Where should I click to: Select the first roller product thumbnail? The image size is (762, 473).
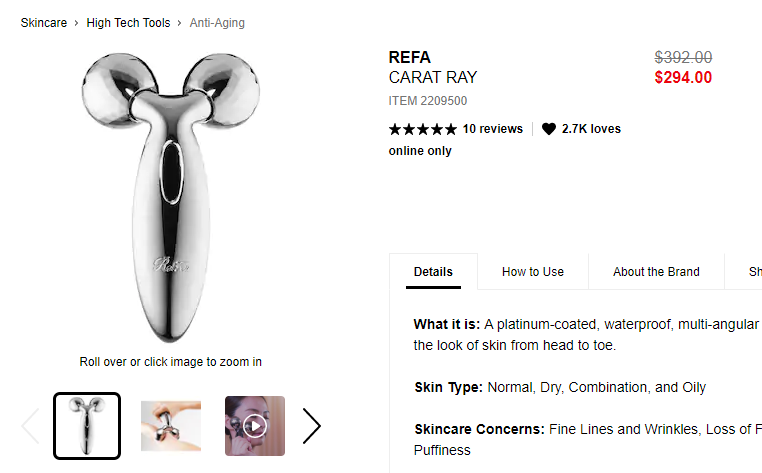coord(87,426)
